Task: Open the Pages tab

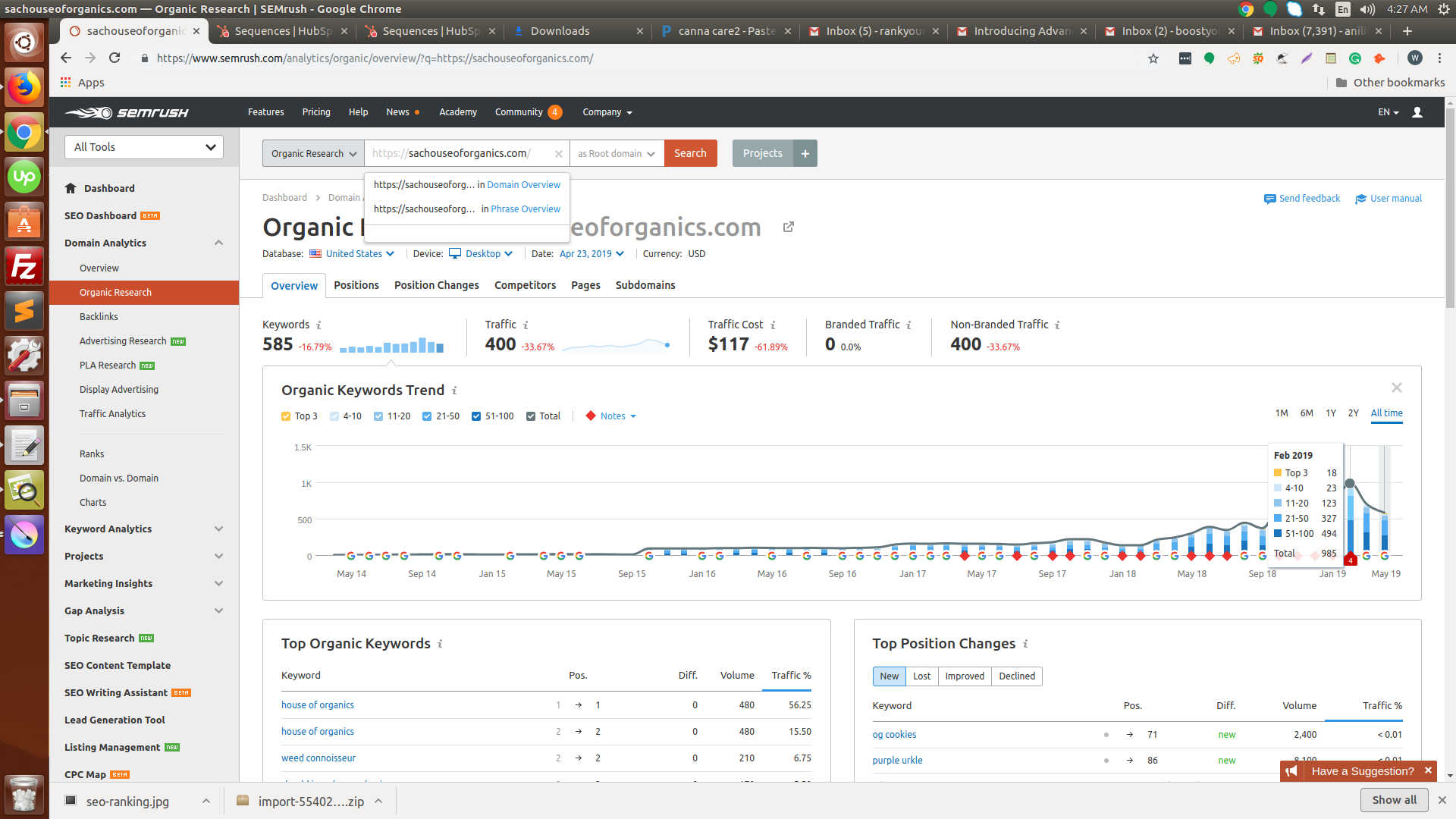Action: pyautogui.click(x=585, y=285)
